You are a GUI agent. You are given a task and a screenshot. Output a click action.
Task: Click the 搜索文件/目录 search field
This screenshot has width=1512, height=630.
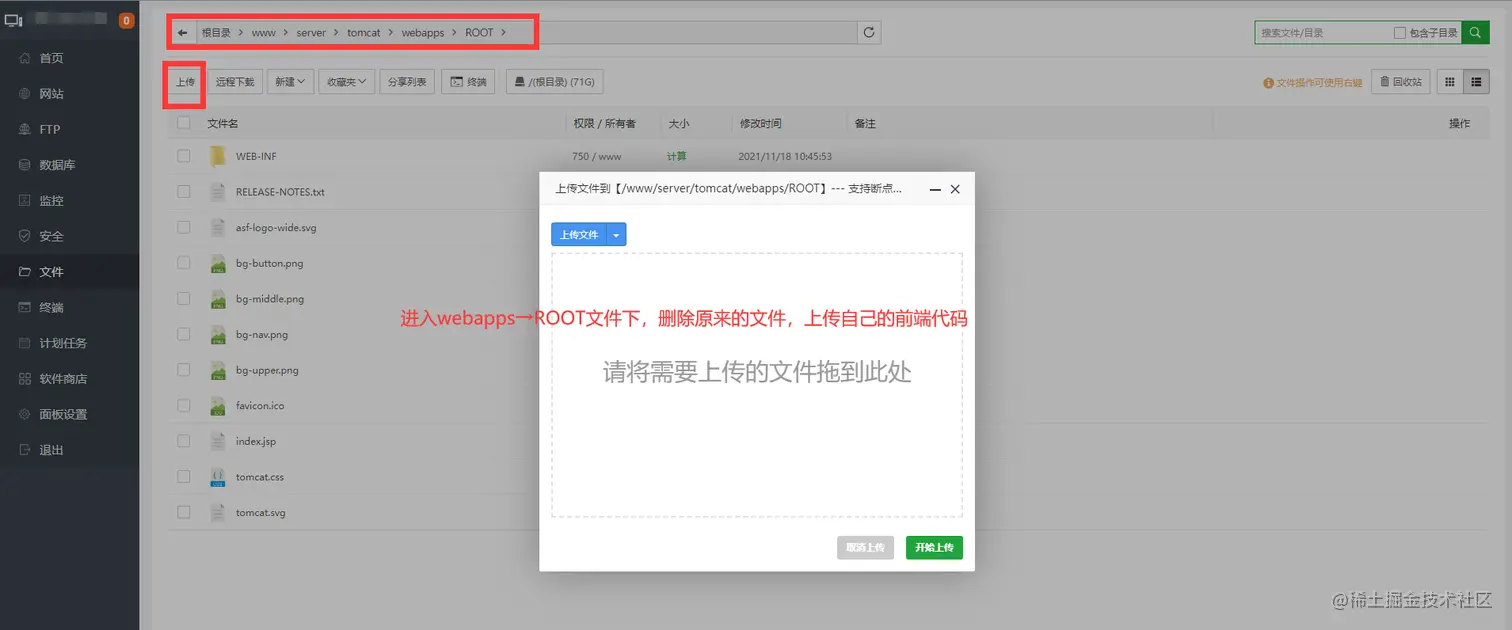[1323, 33]
